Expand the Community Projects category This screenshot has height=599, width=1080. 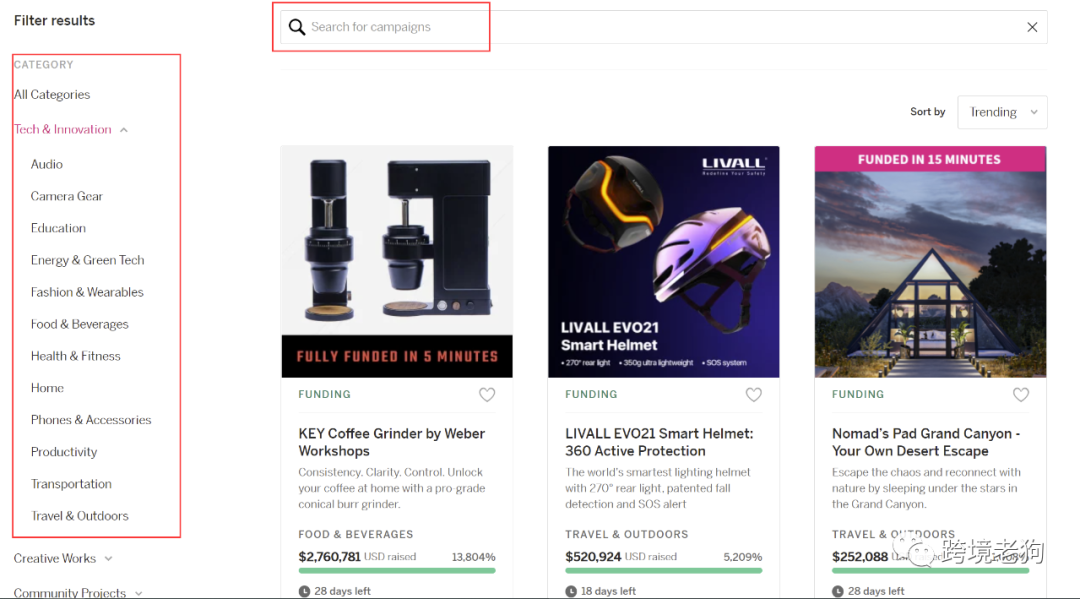click(78, 593)
